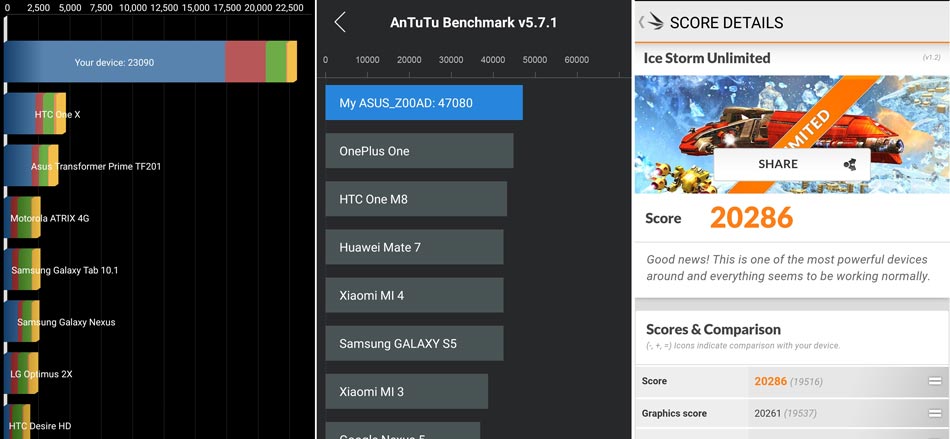The image size is (950, 439).
Task: Click the Good news status message
Action: (x=788, y=268)
